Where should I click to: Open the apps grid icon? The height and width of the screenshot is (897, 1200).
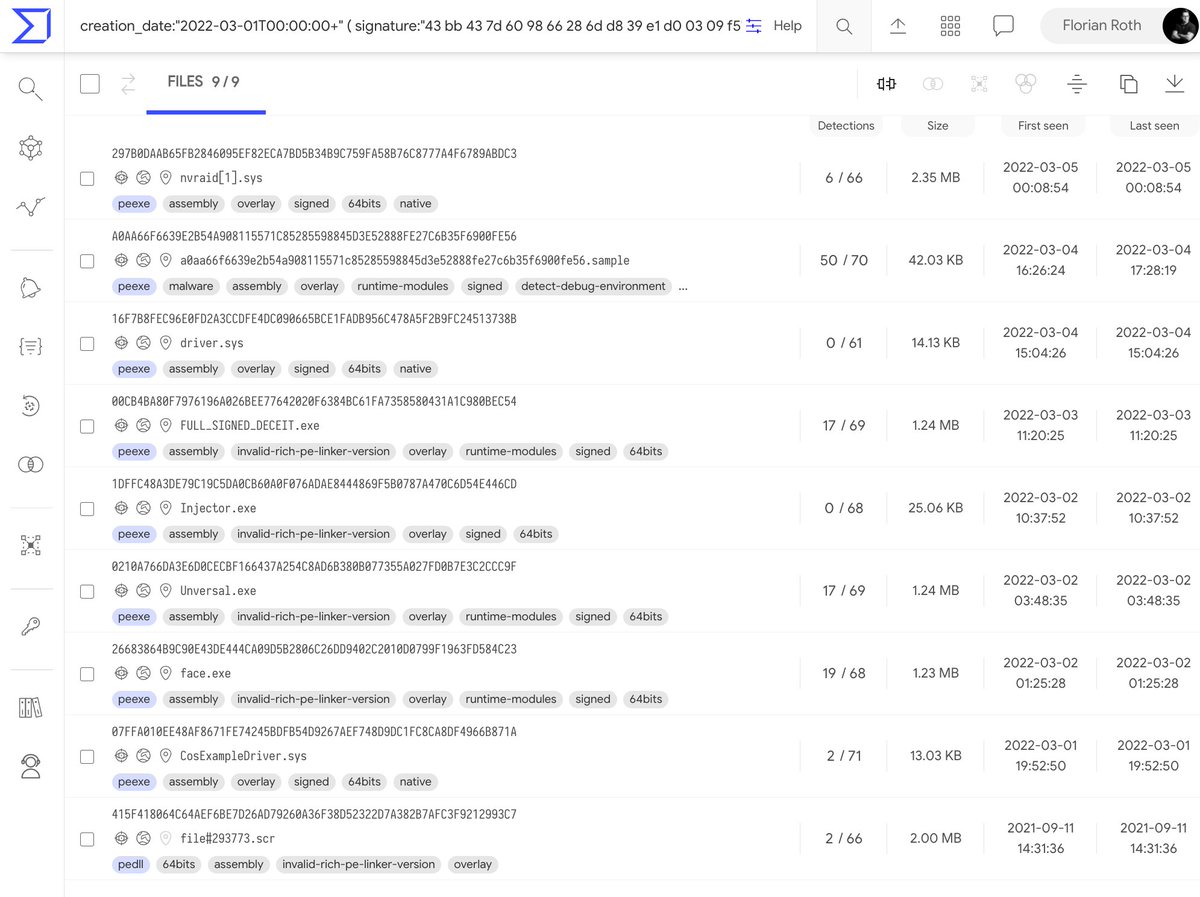950,26
